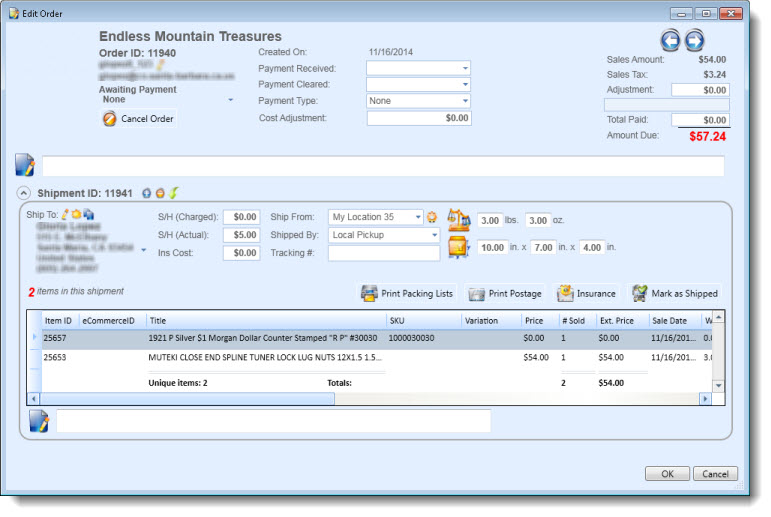Click the weight scale icon
This screenshot has height=517, width=771.
458,220
